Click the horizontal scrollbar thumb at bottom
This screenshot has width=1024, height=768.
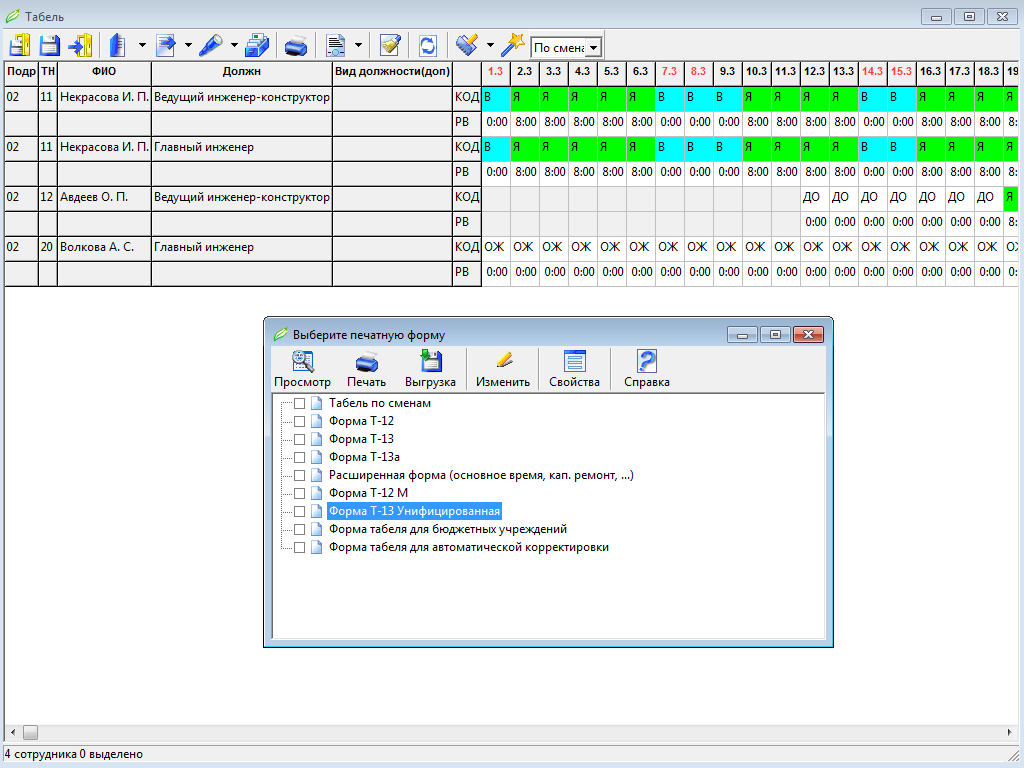[30, 732]
